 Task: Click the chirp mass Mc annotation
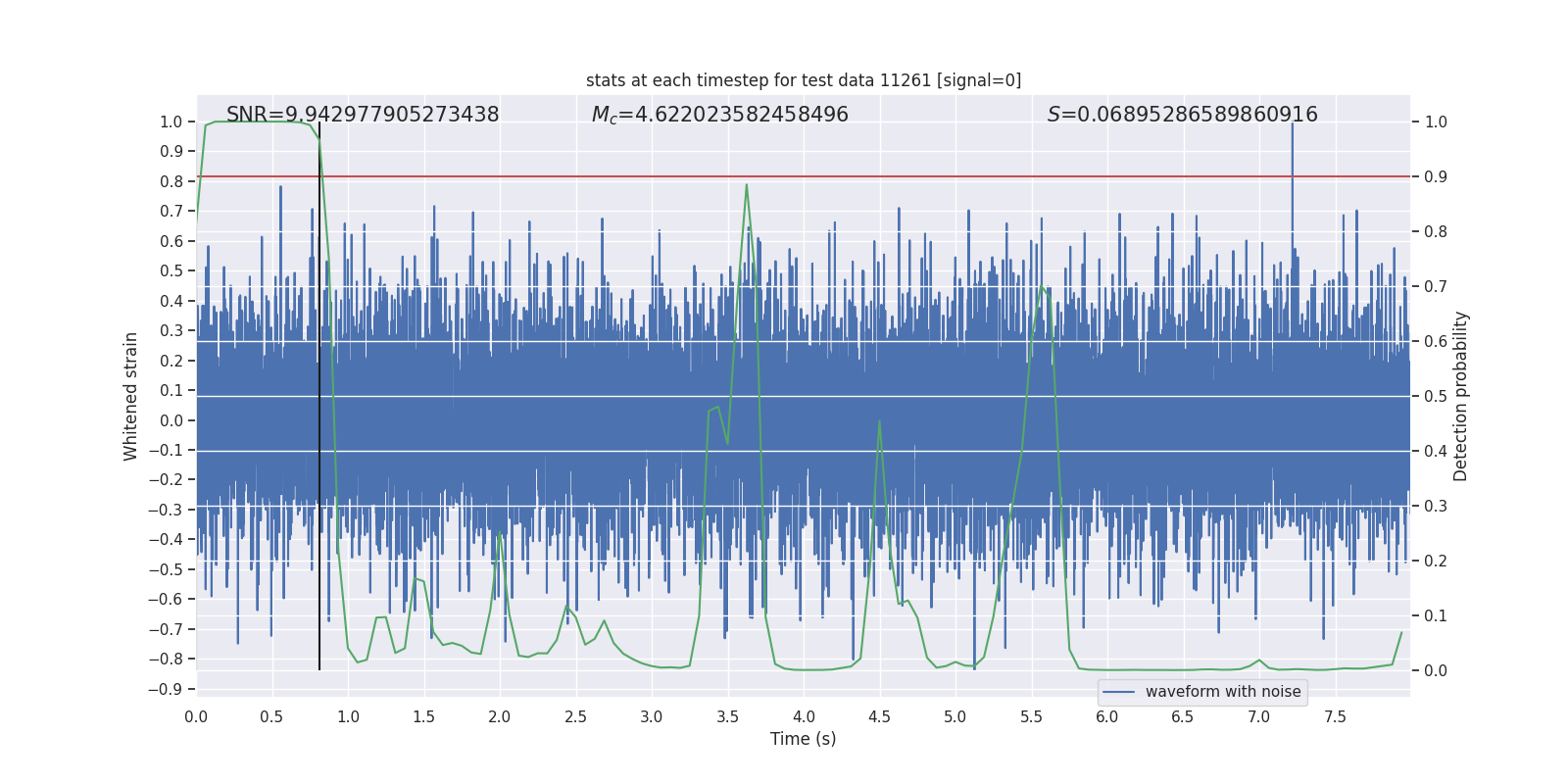[719, 115]
